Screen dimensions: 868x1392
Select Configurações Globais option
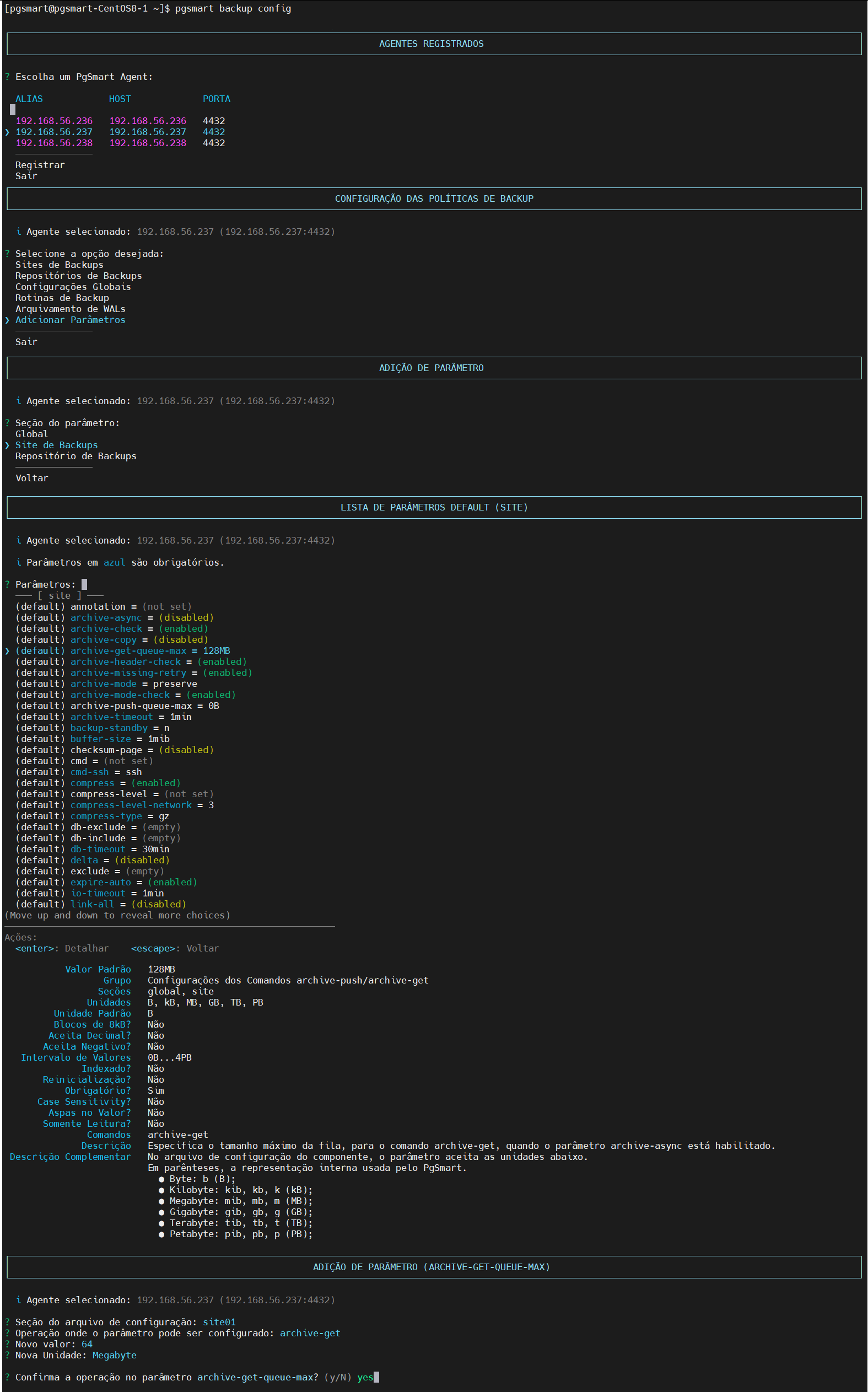73,287
